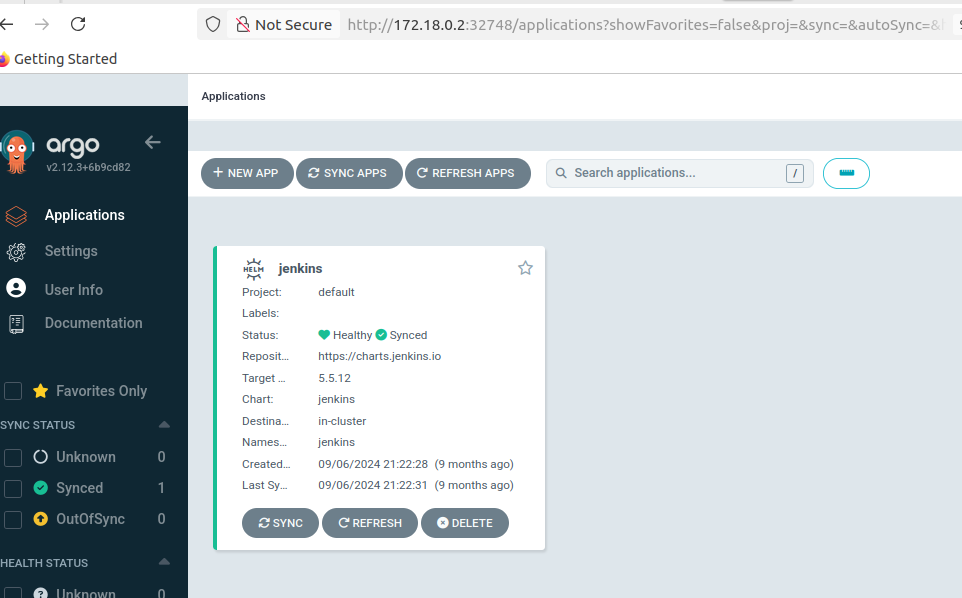Click the project value default
Viewport: 962px width, 598px height.
(336, 293)
